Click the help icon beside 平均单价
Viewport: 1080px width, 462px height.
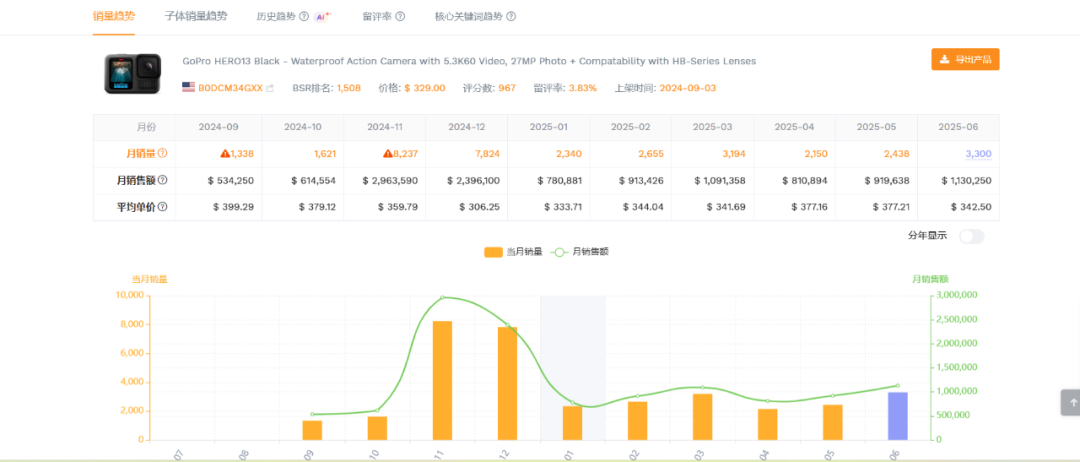pyautogui.click(x=163, y=206)
